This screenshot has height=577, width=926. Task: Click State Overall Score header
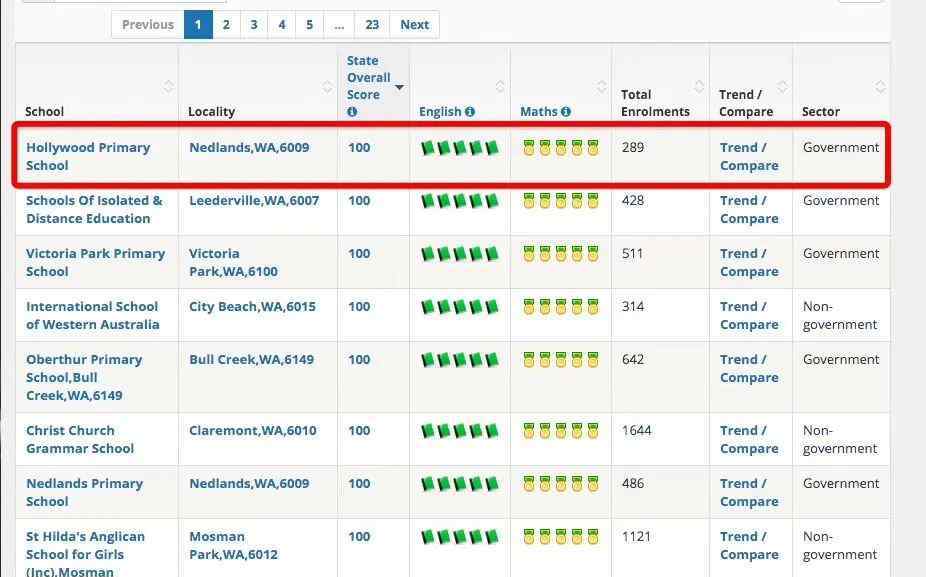(369, 77)
